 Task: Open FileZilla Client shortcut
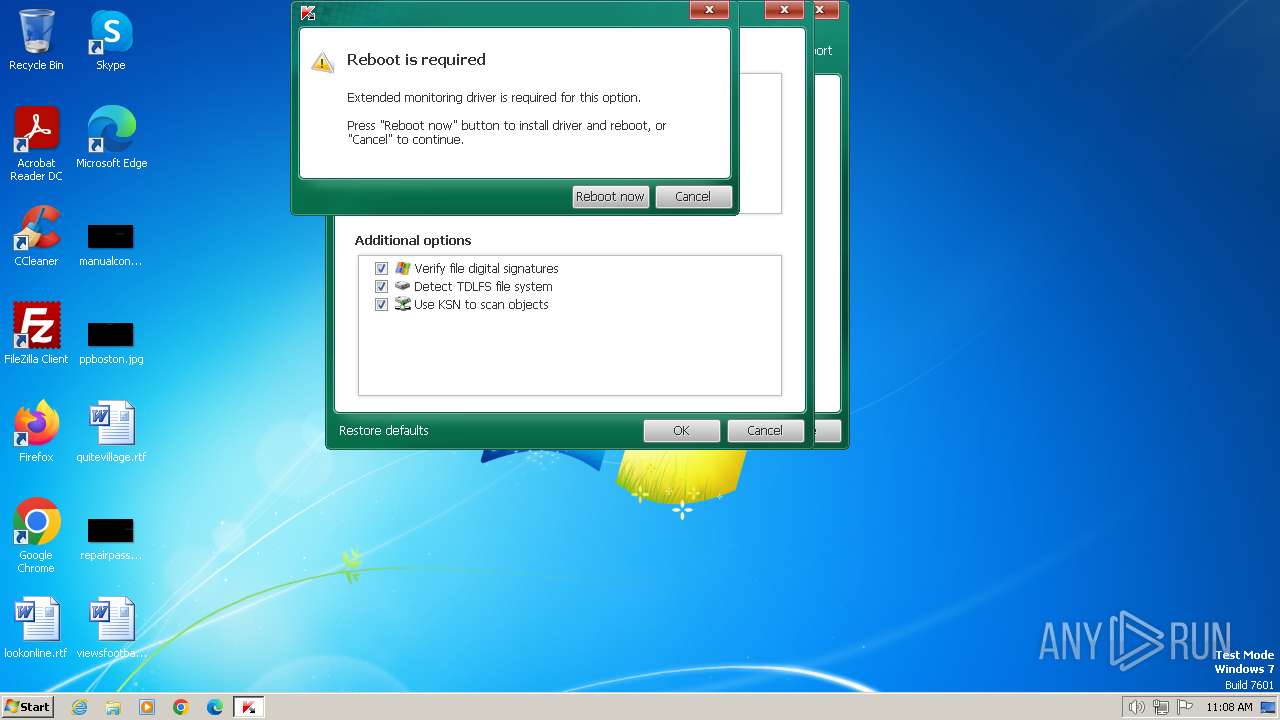coord(36,334)
